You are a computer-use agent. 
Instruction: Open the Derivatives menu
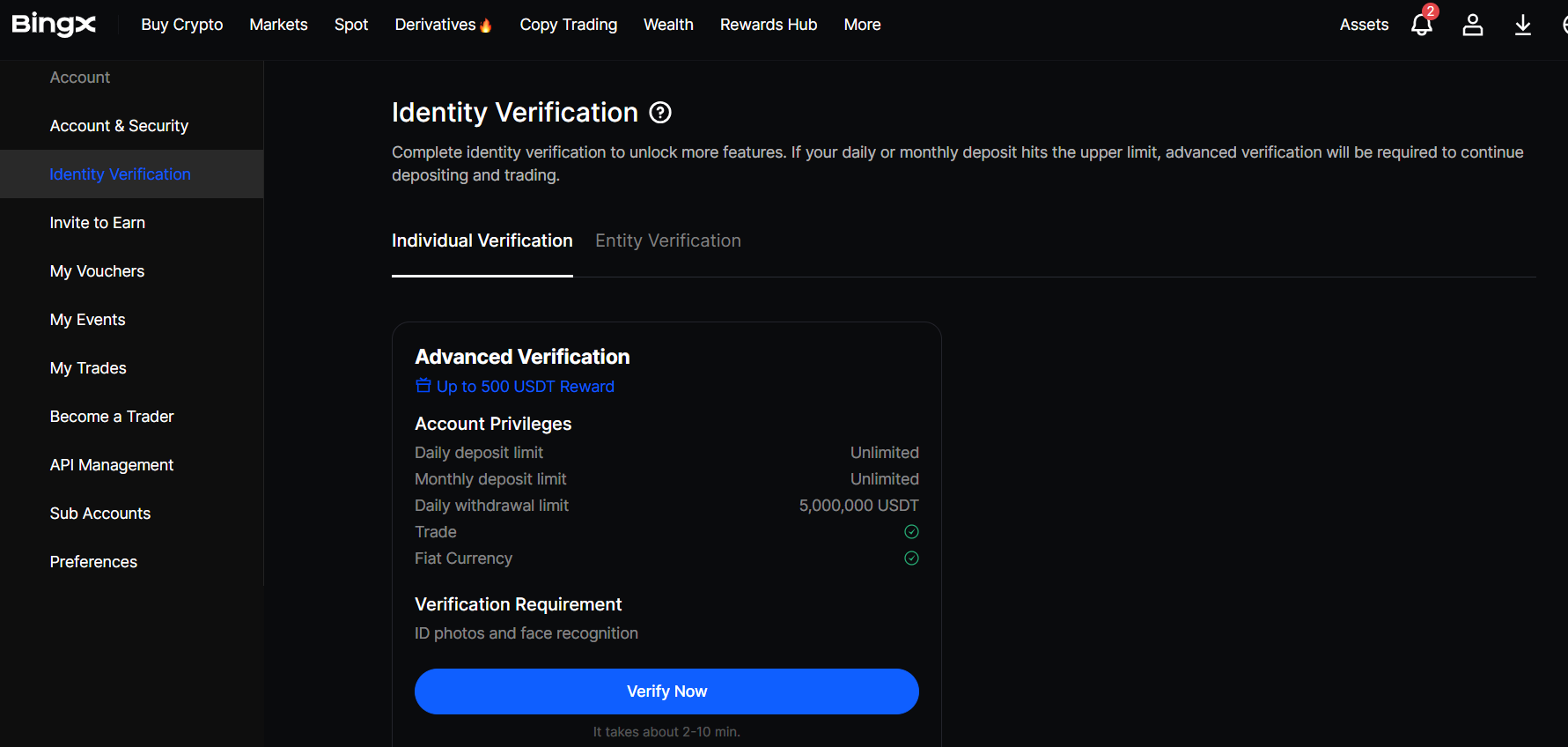(x=435, y=25)
